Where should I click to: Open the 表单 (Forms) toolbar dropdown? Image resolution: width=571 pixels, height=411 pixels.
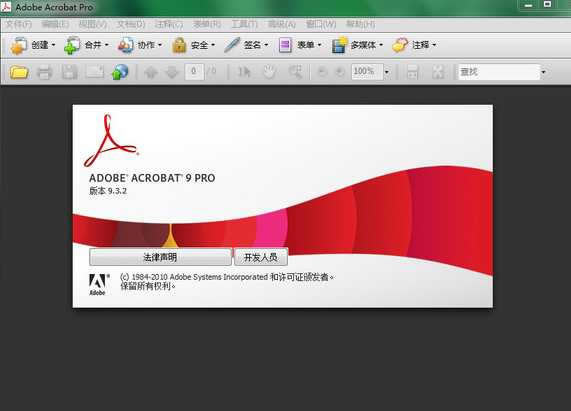tap(300, 45)
